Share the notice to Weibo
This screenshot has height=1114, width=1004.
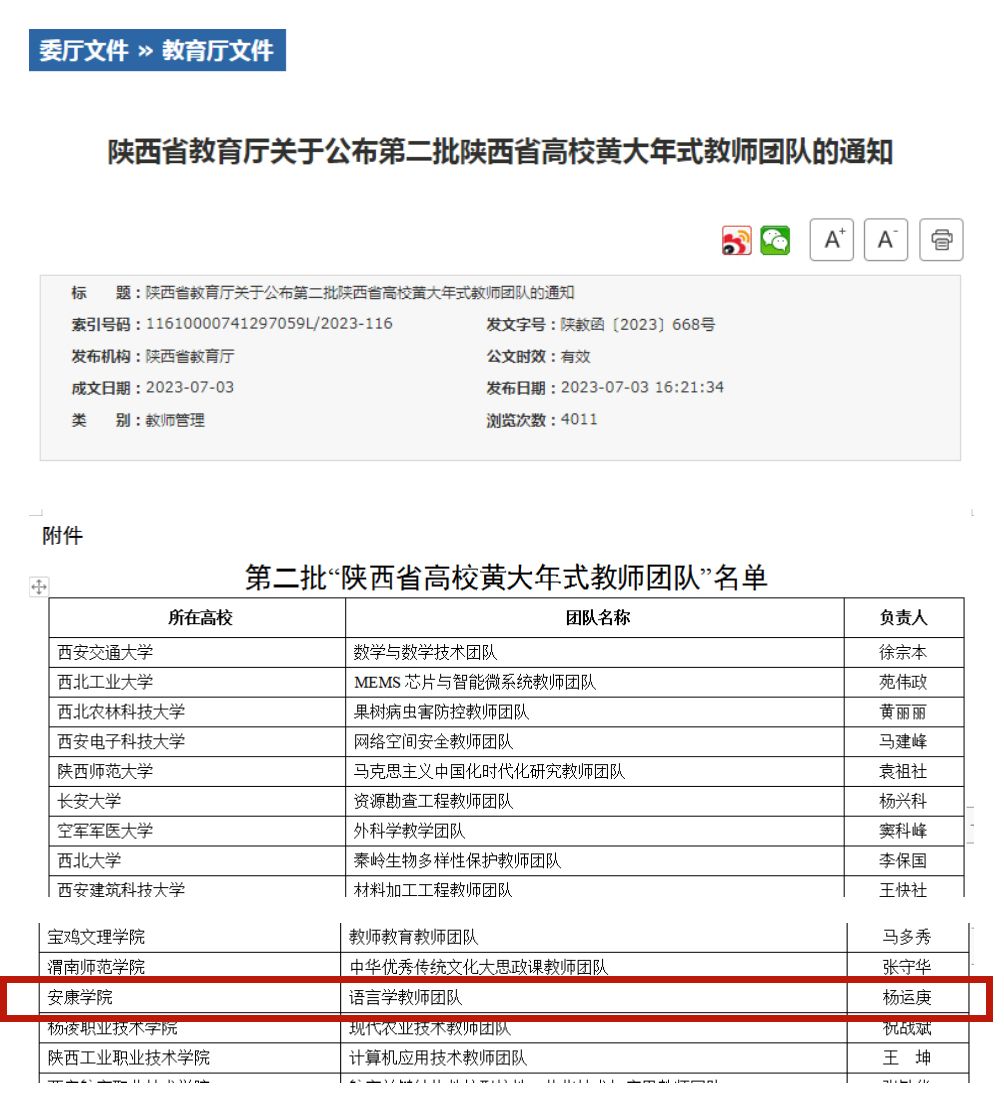pos(737,241)
